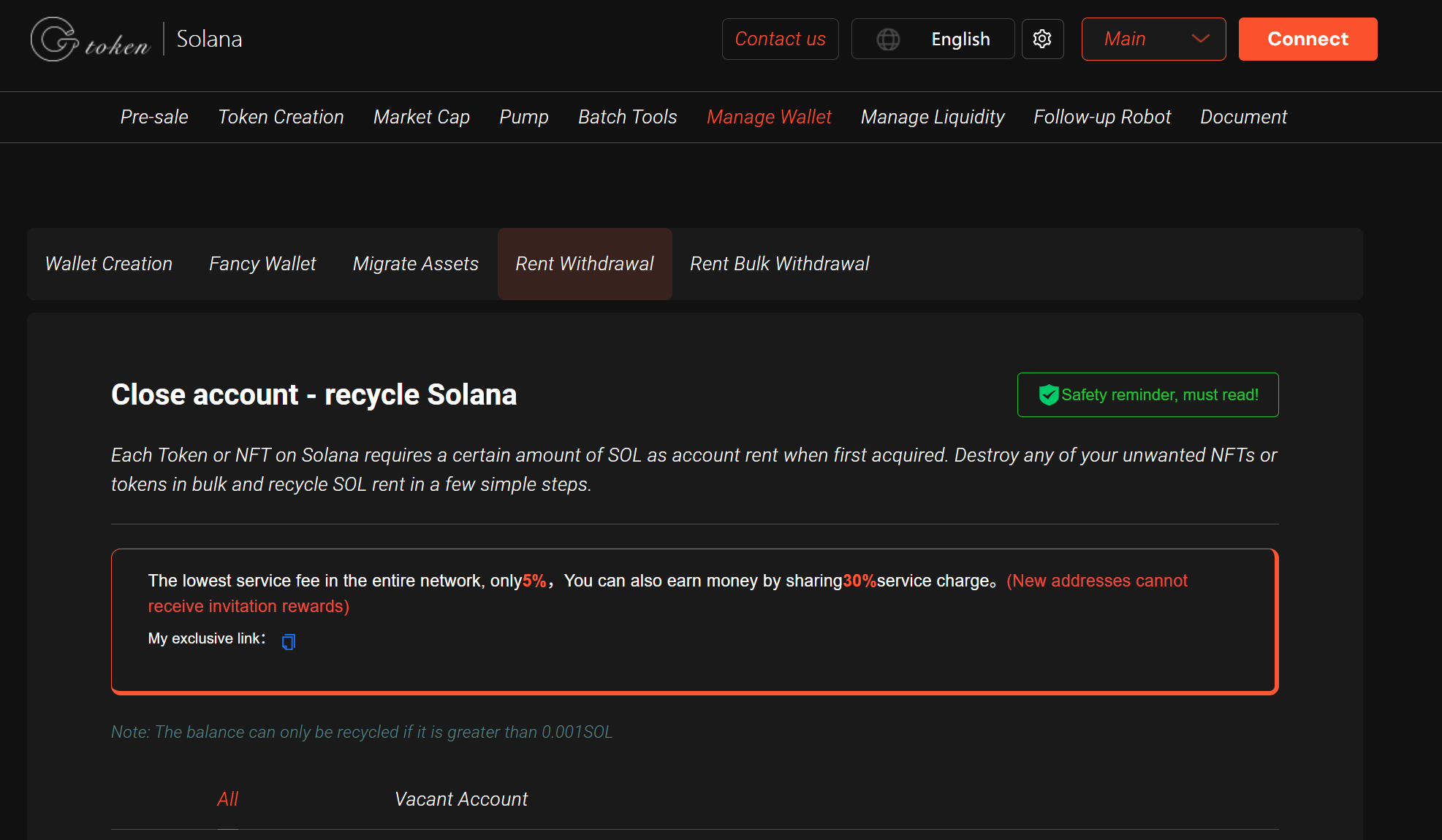Screen dimensions: 1442x840
Task: Open Batch Tools
Action: coord(627,117)
